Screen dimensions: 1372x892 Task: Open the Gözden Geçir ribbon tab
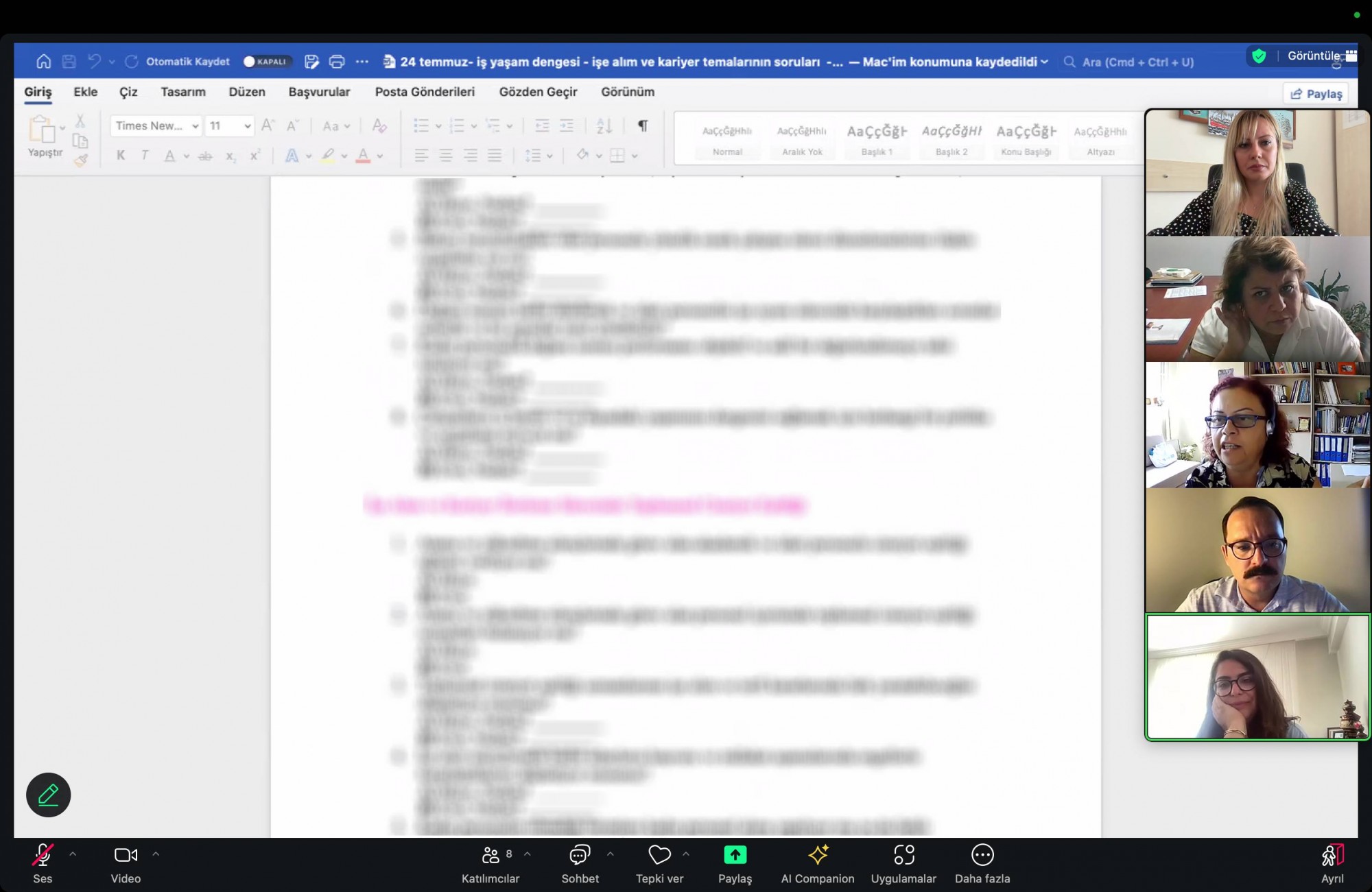pos(538,92)
